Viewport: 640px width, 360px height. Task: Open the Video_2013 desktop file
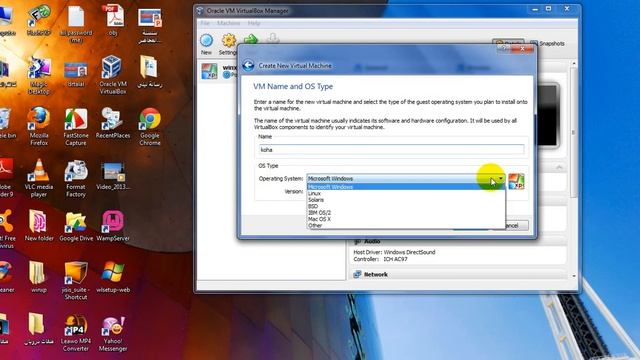coord(113,171)
